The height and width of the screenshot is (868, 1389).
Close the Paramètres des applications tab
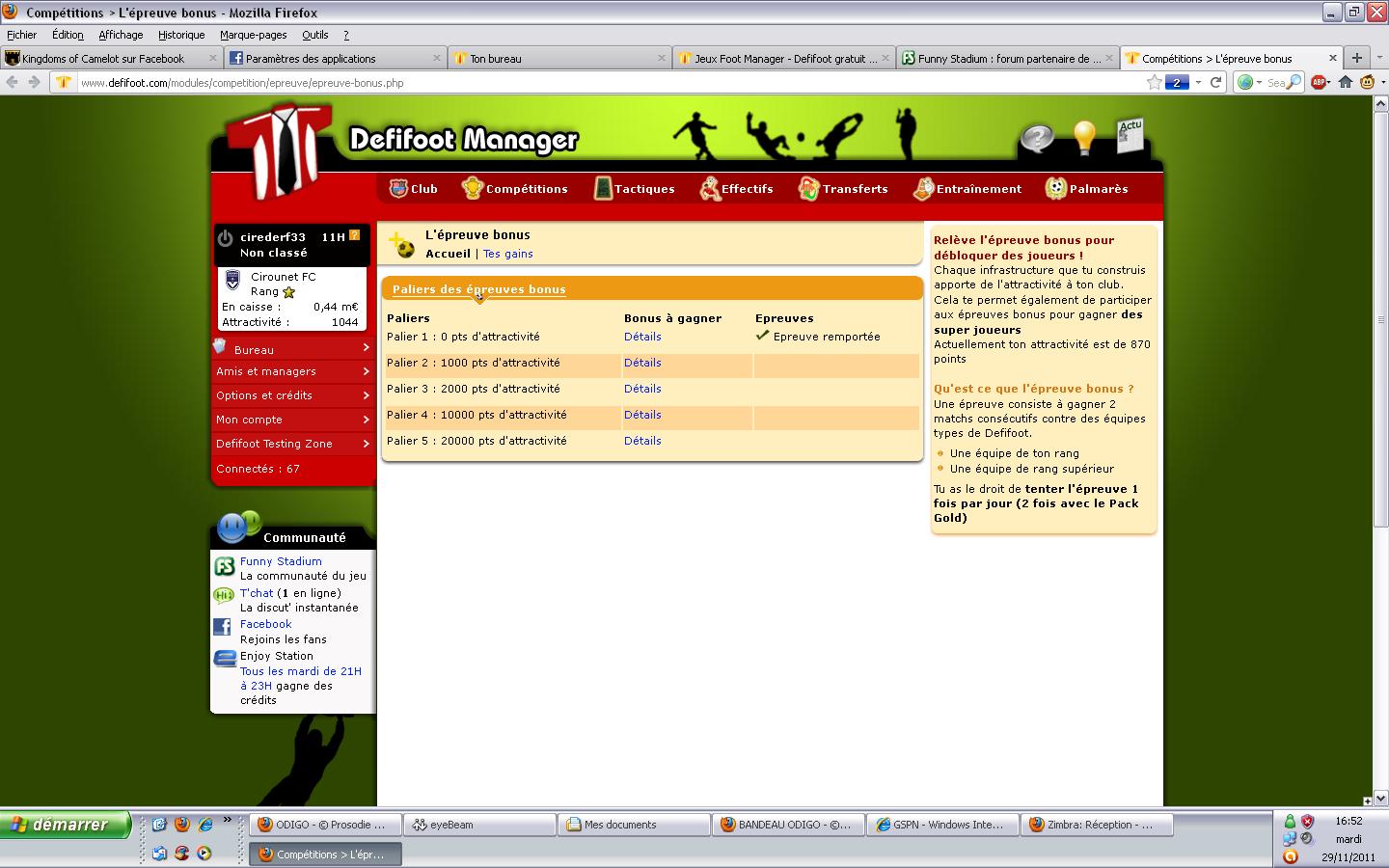pos(436,58)
